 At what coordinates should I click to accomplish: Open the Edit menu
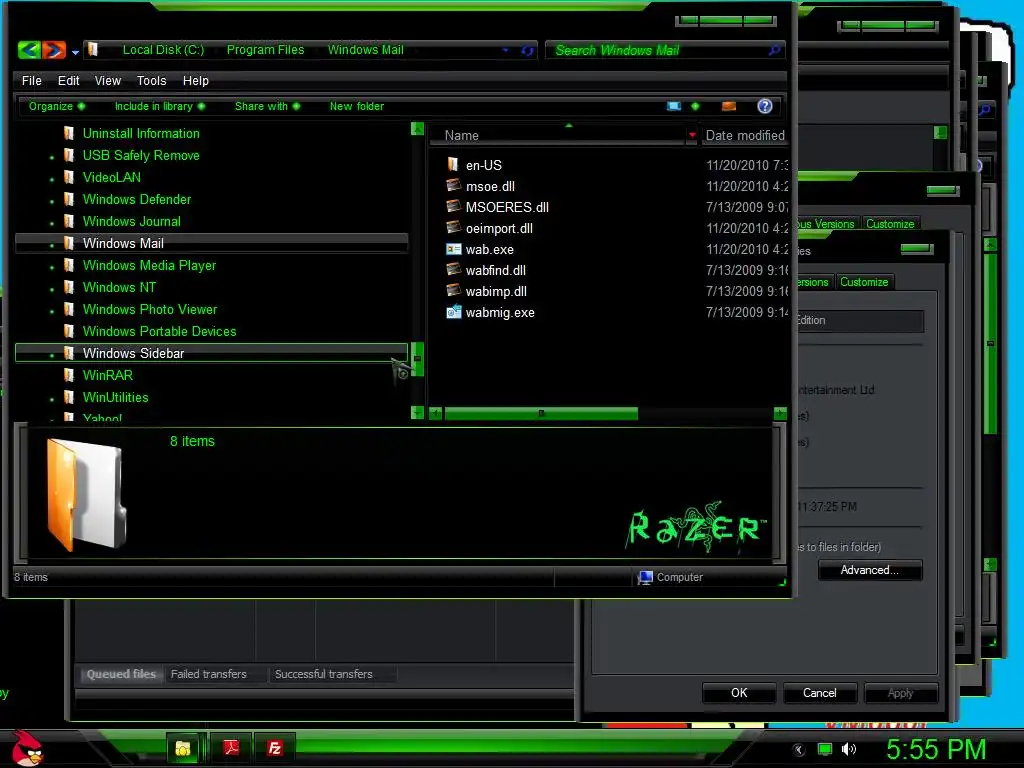click(x=69, y=80)
